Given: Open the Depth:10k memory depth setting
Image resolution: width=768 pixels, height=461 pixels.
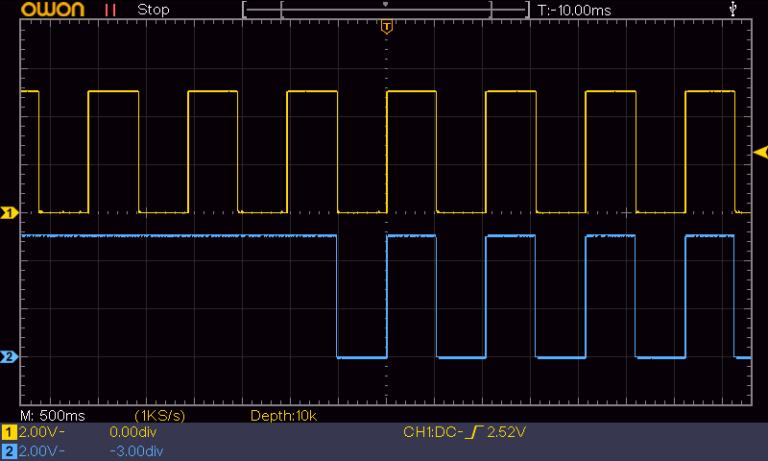Looking at the screenshot, I should tap(283, 414).
